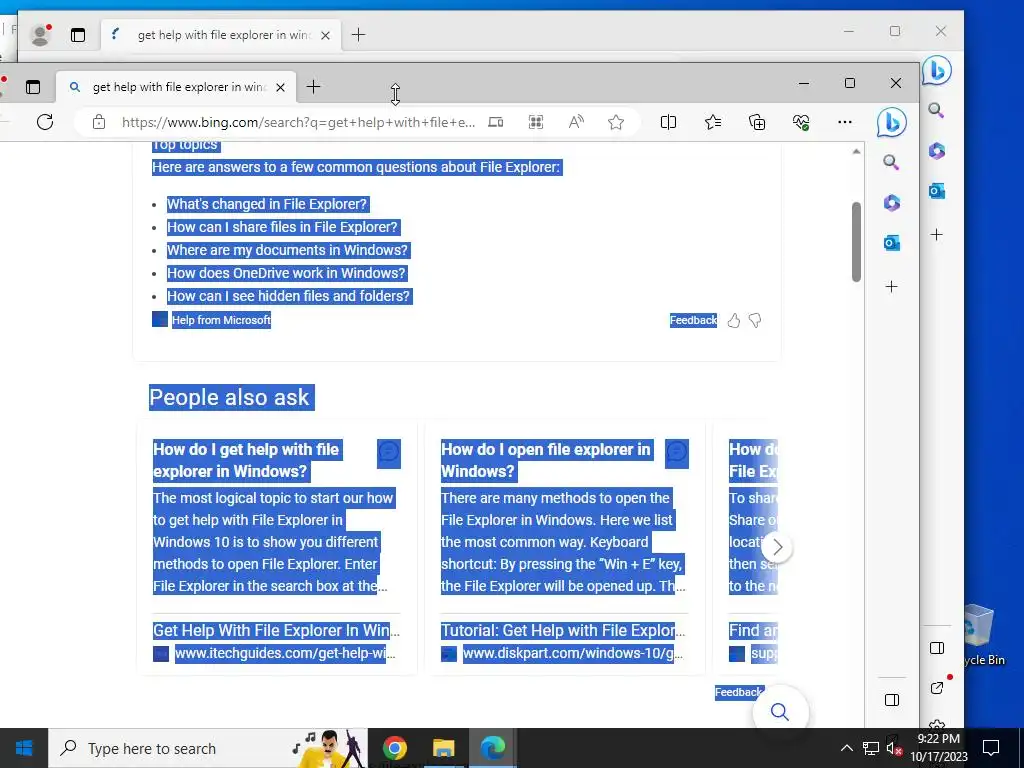Click the page vertical scrollbar thumb

(x=856, y=242)
